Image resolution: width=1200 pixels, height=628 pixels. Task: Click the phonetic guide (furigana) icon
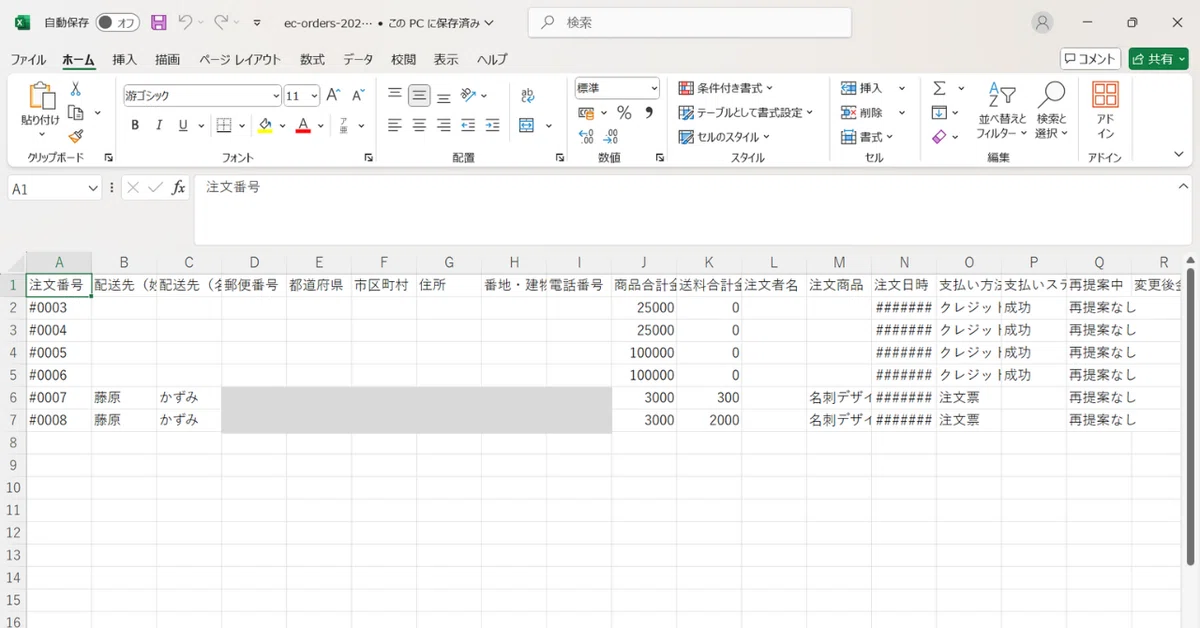coord(343,125)
